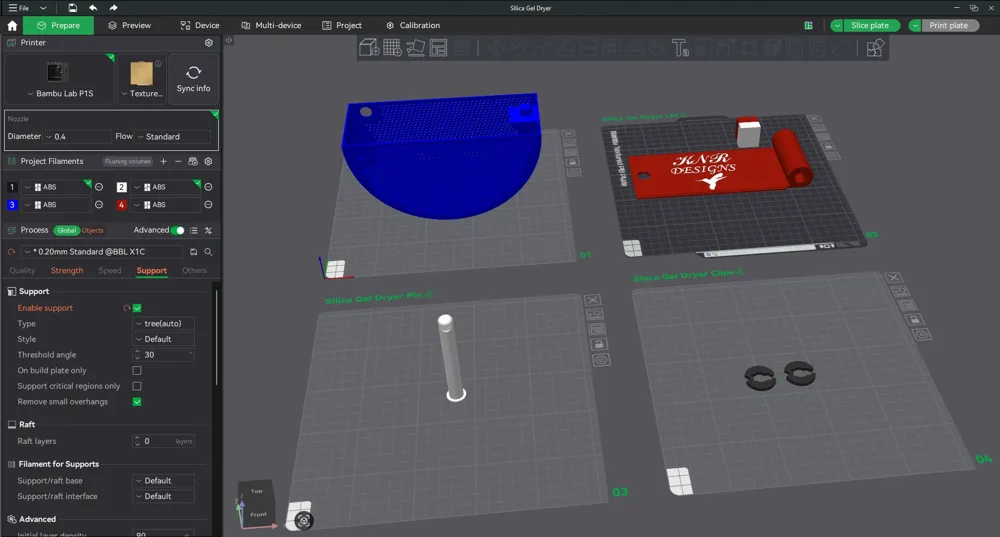Viewport: 1000px width, 537px height.
Task: Toggle the Advanced switch off
Action: (178, 230)
